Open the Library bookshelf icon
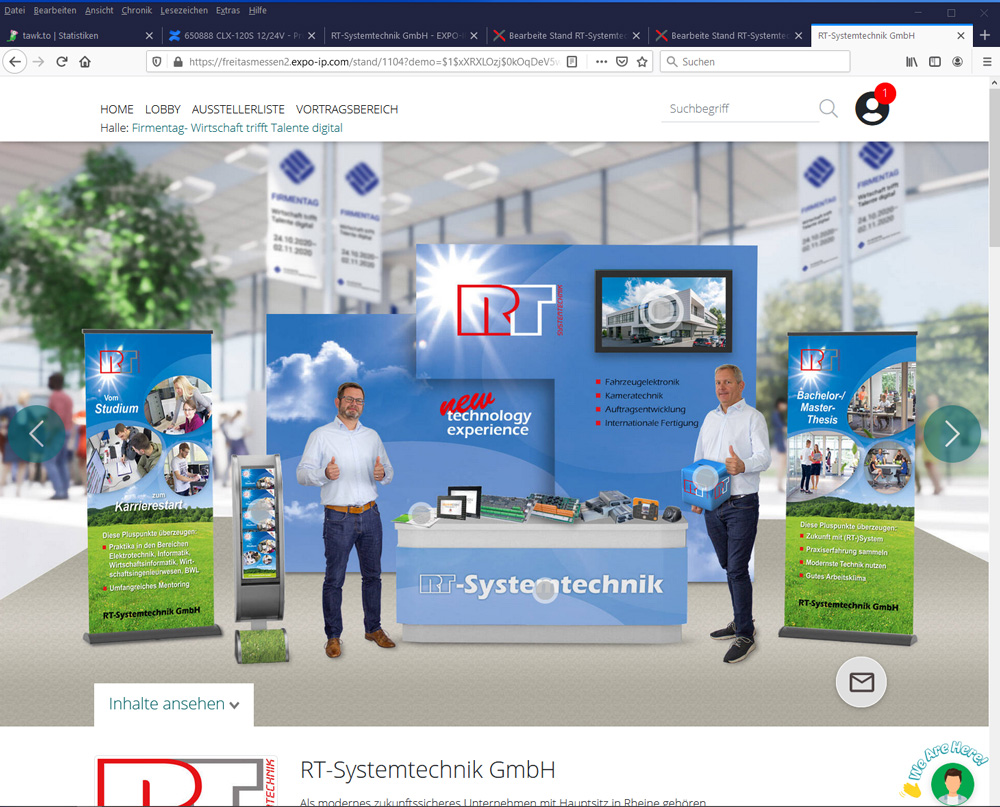 pos(912,62)
